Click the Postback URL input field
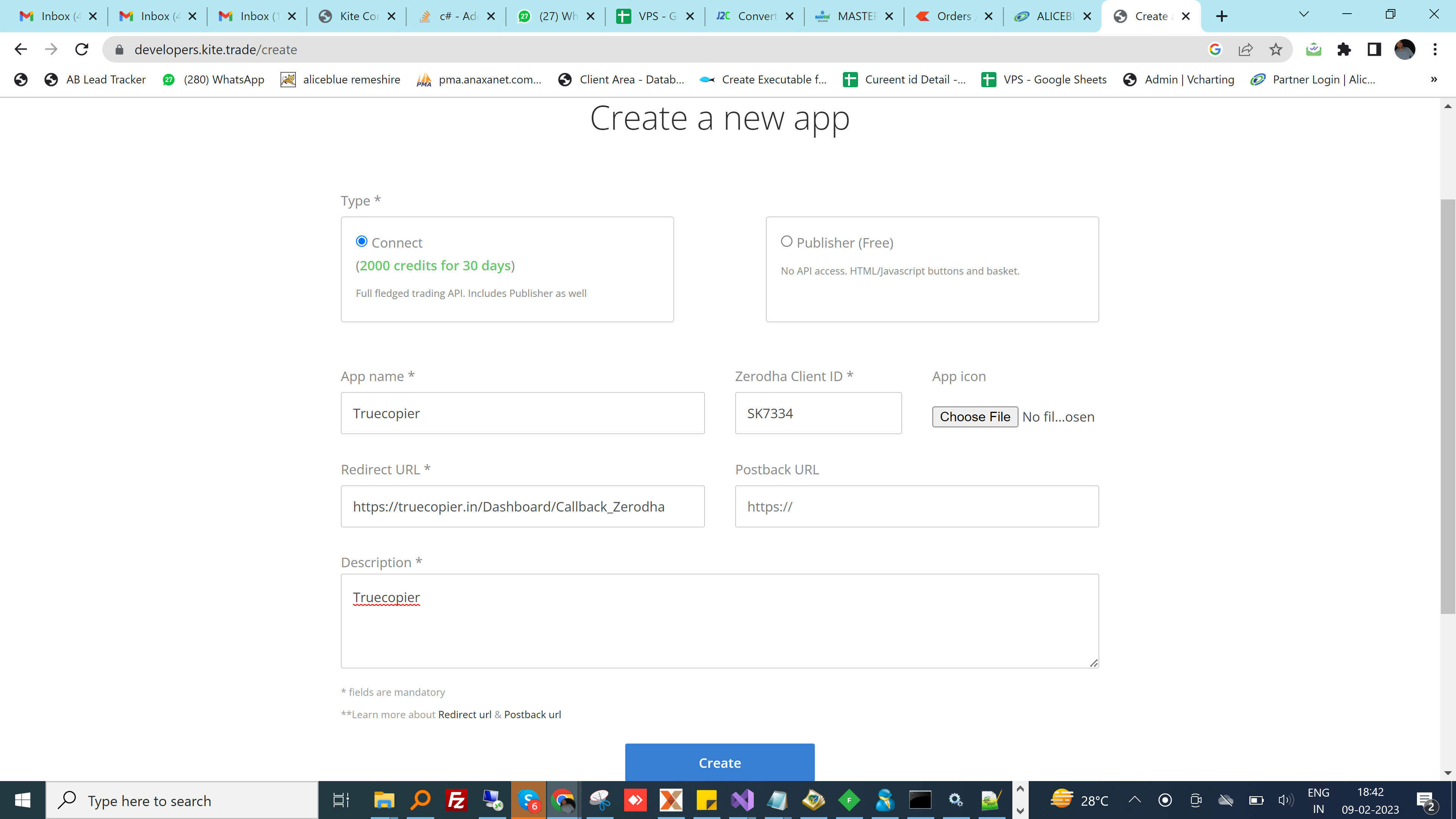 coord(916,507)
